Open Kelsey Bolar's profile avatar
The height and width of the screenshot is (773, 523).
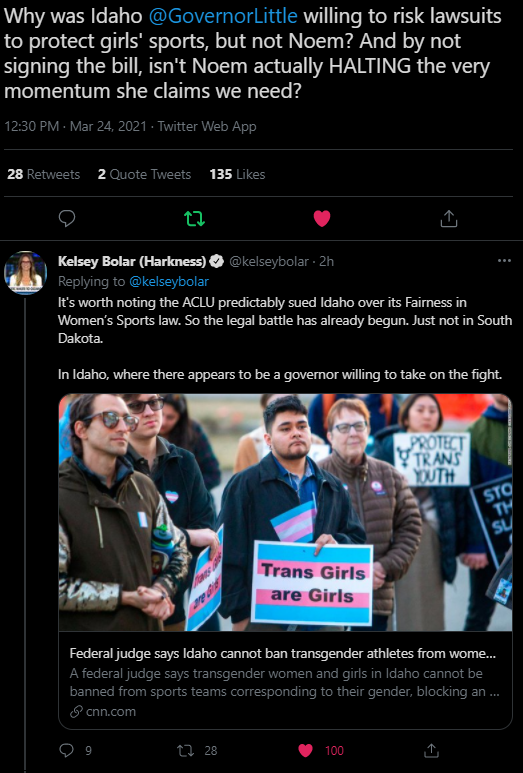(26, 273)
